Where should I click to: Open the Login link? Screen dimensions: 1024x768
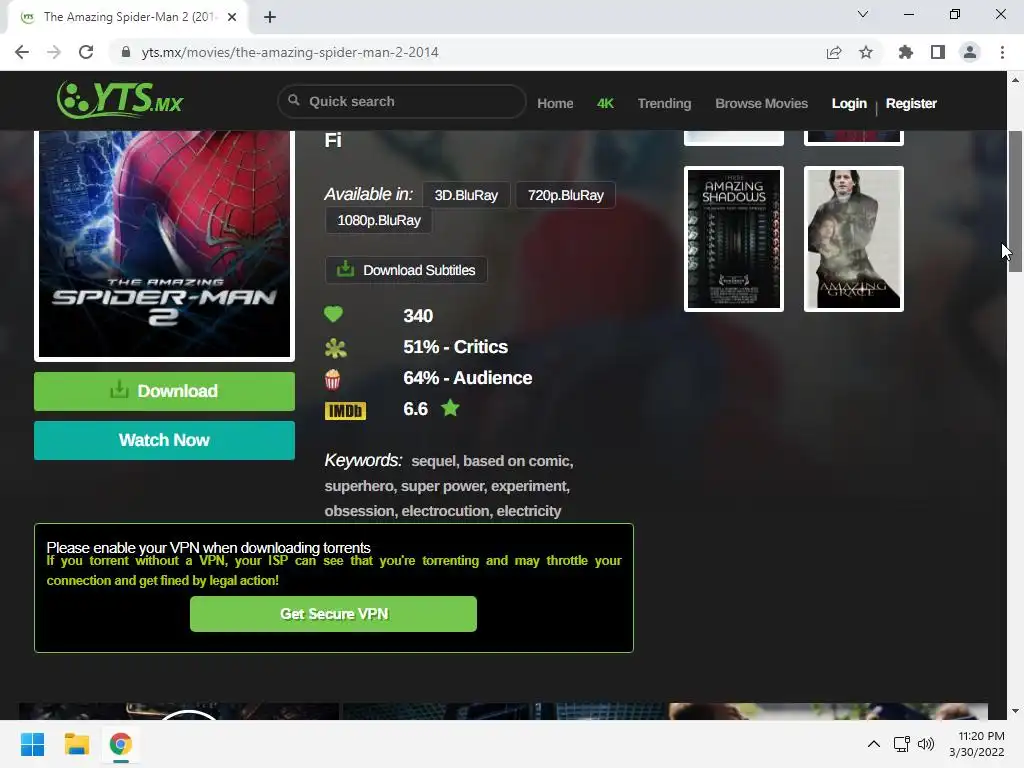tap(849, 103)
